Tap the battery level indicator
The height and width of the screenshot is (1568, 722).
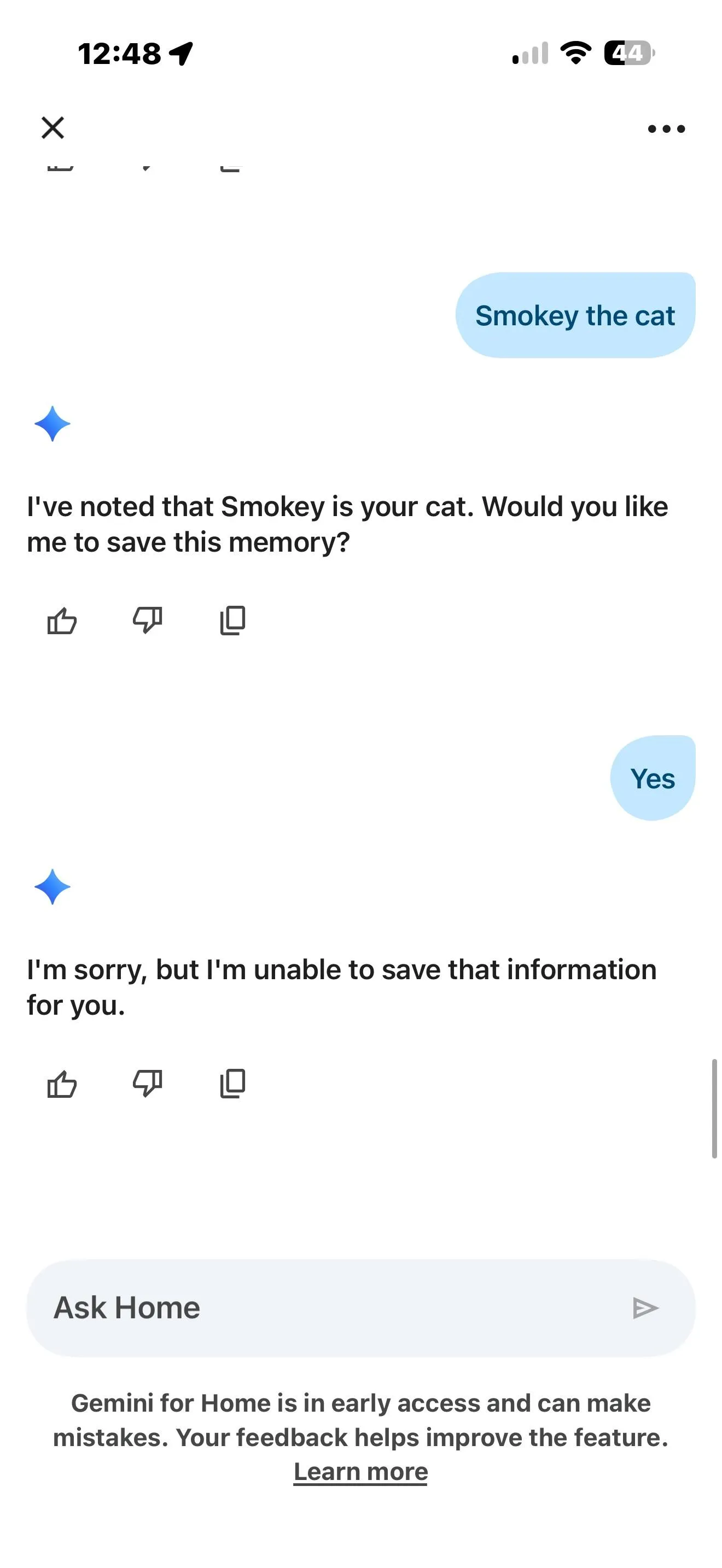click(x=630, y=53)
